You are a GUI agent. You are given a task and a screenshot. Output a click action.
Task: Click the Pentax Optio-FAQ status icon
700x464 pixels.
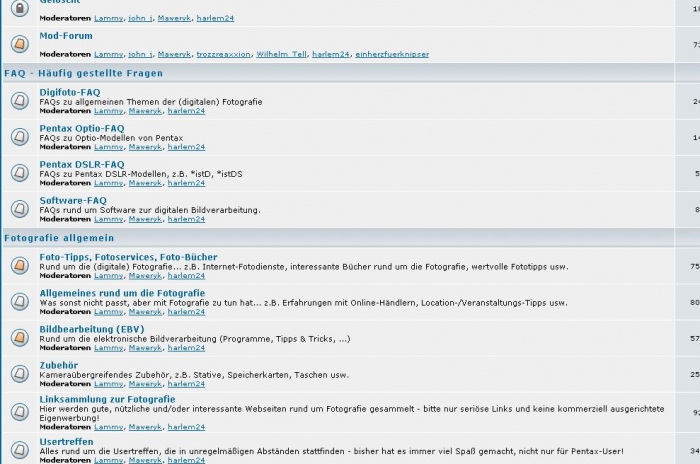(20, 137)
